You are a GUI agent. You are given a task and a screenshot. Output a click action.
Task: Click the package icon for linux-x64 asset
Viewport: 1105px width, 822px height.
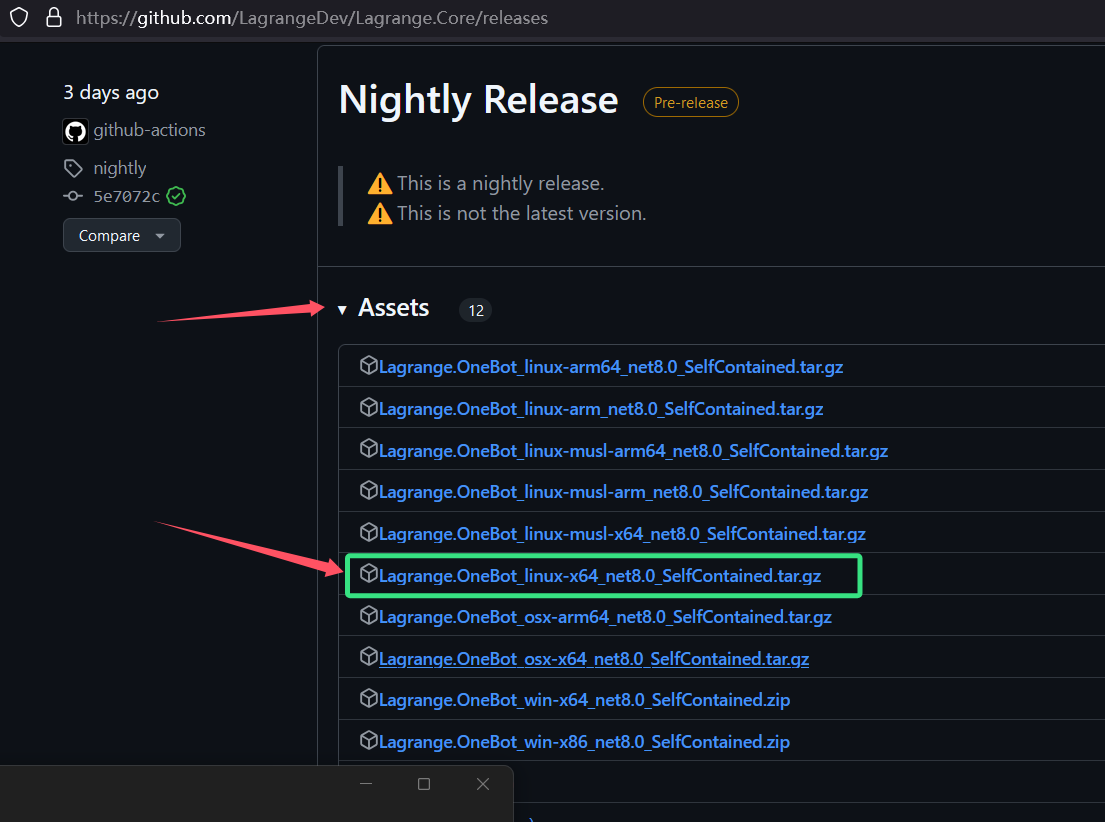pos(369,574)
